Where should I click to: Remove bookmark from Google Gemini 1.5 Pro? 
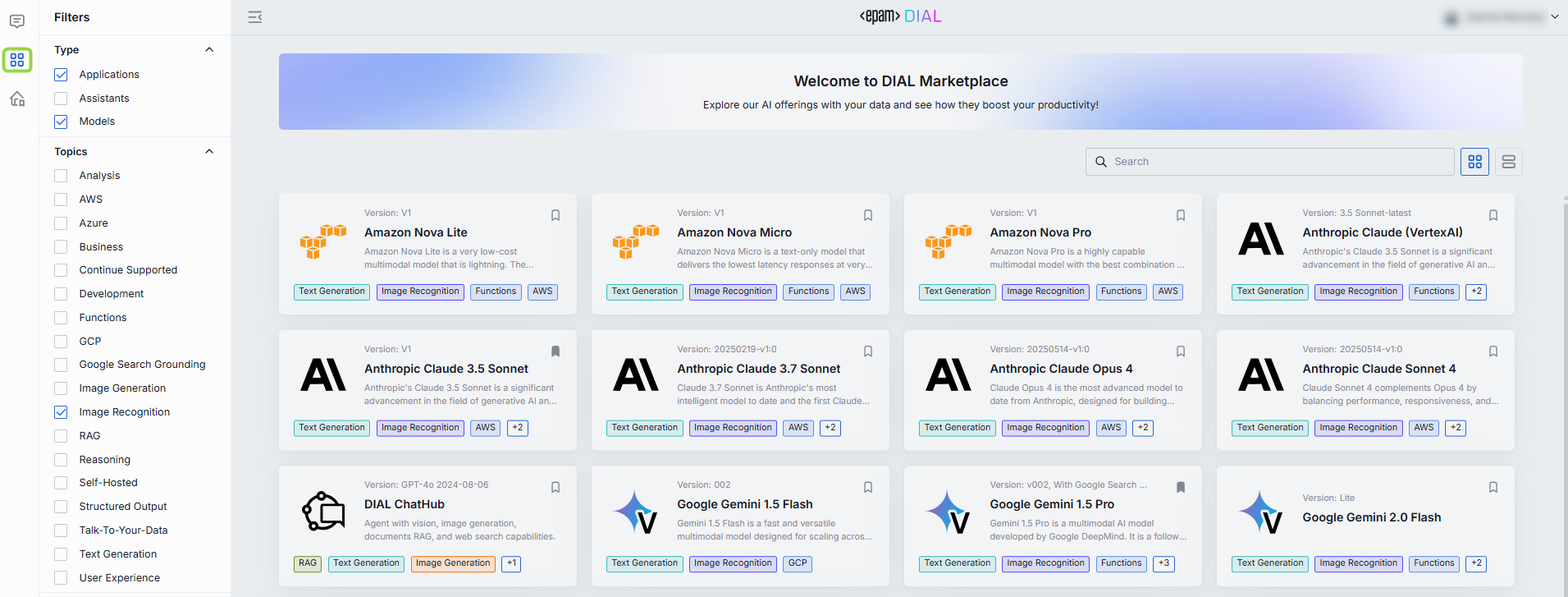pos(1181,487)
